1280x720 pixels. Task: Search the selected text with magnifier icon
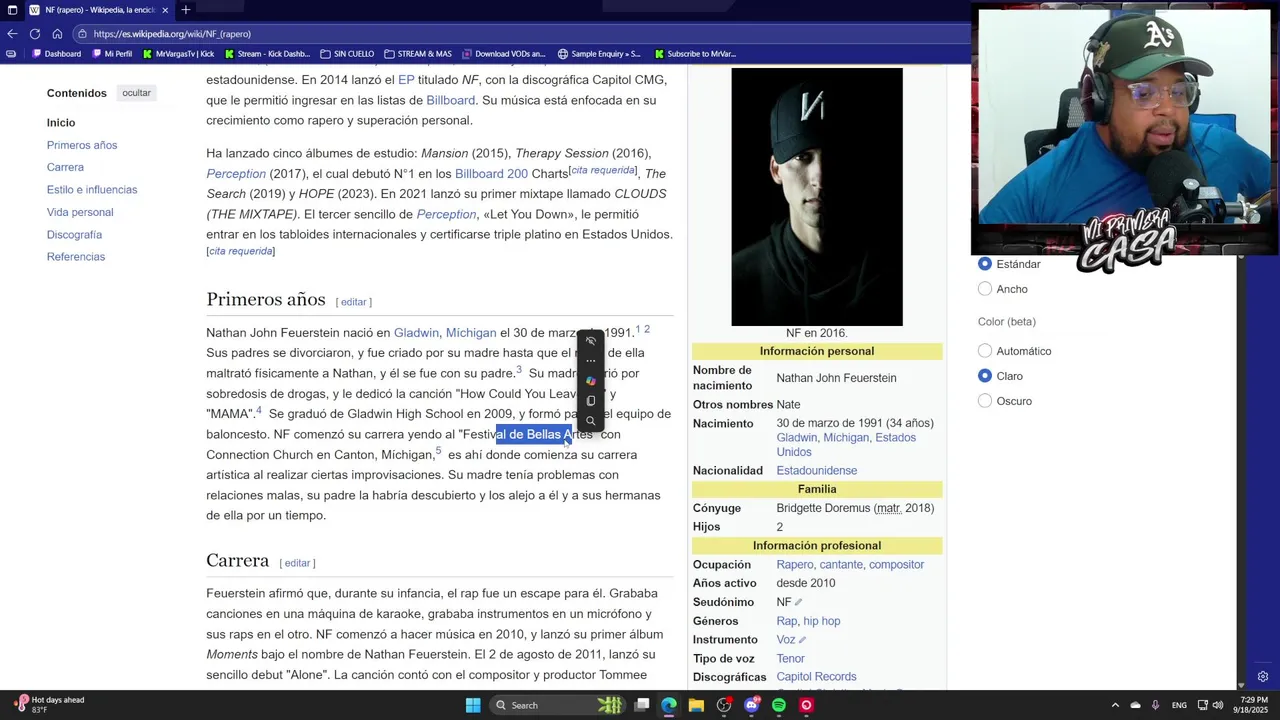click(590, 421)
